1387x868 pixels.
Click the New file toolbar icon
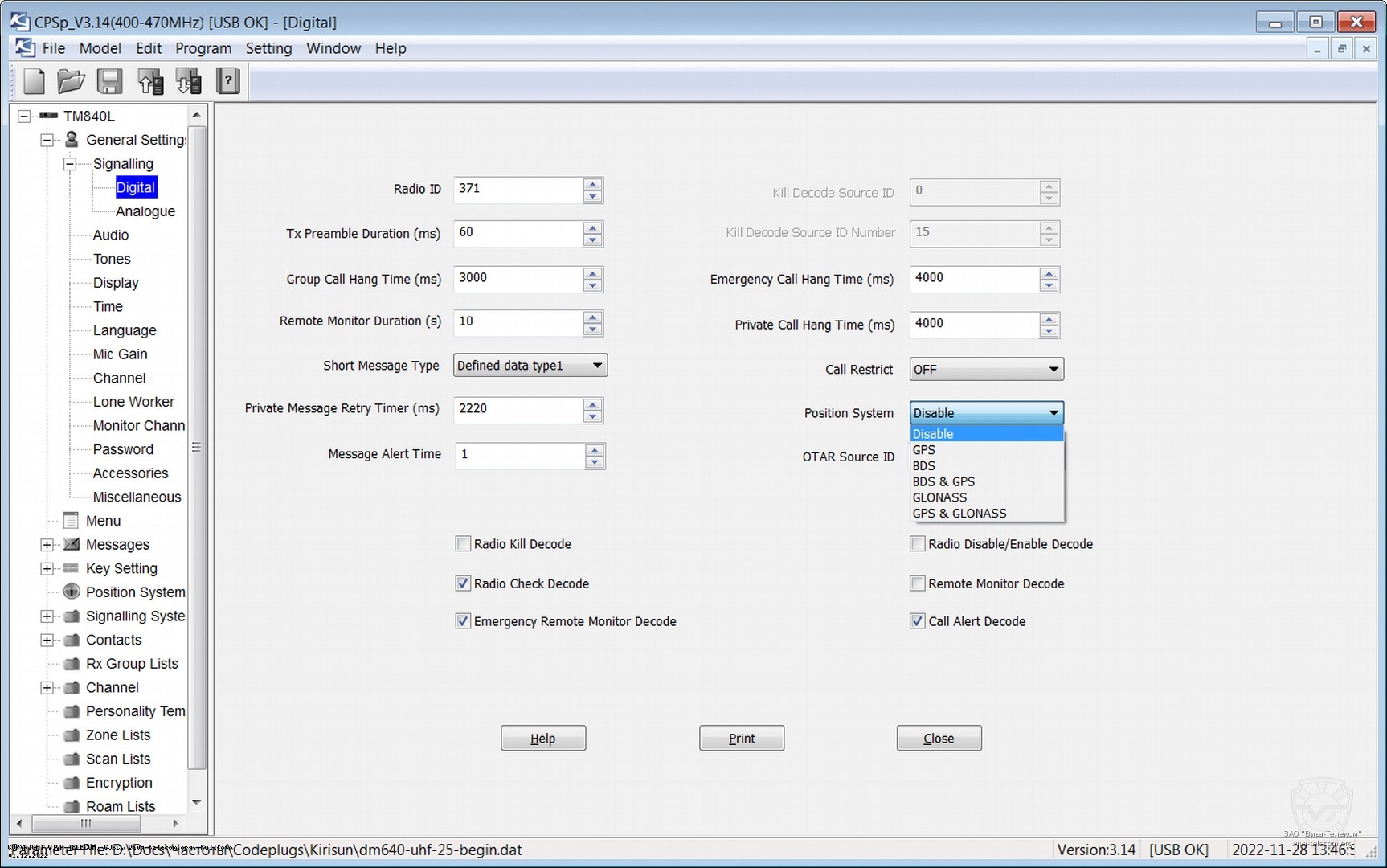(34, 81)
